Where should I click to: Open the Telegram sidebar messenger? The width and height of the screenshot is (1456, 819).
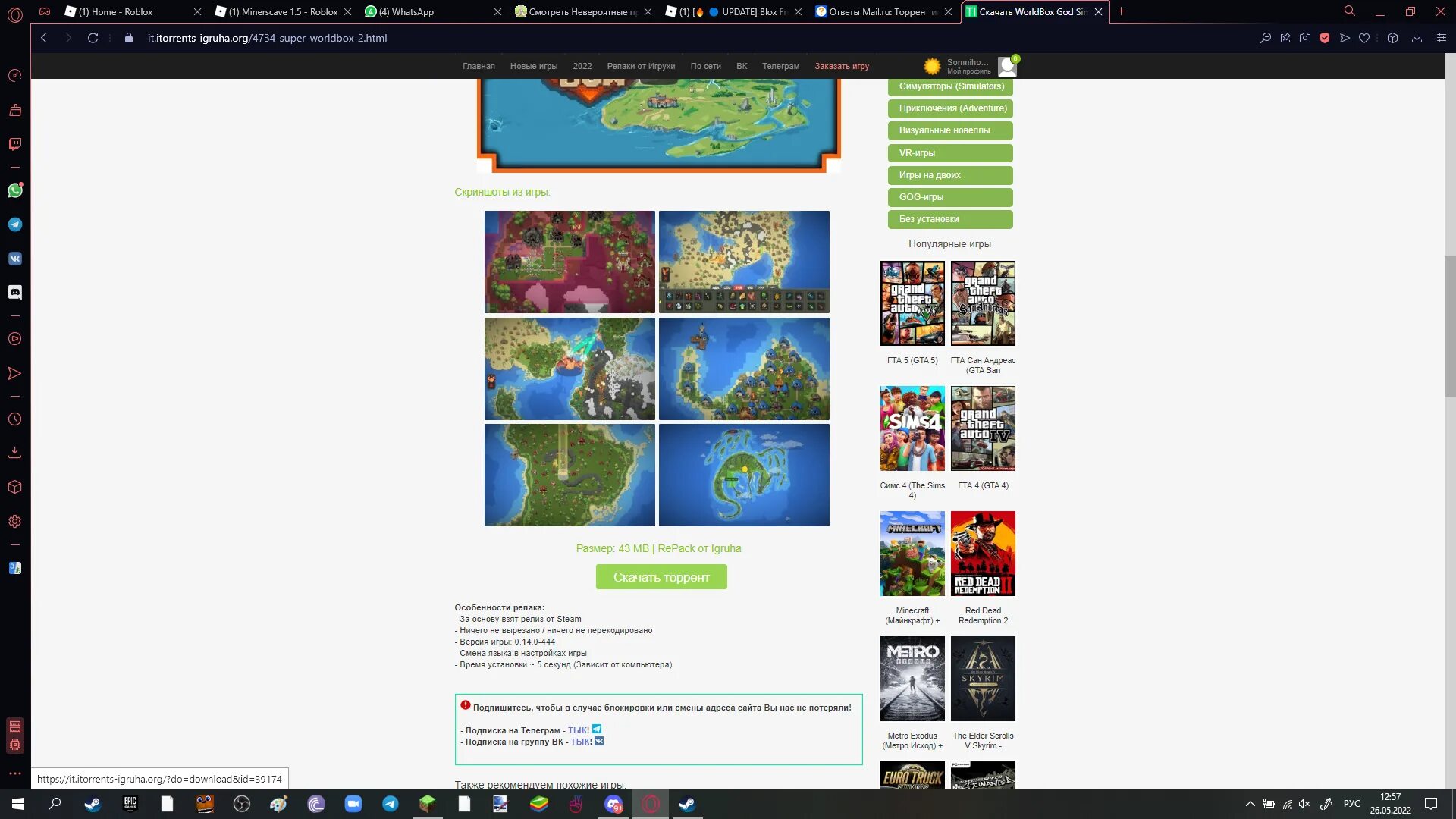point(15,224)
